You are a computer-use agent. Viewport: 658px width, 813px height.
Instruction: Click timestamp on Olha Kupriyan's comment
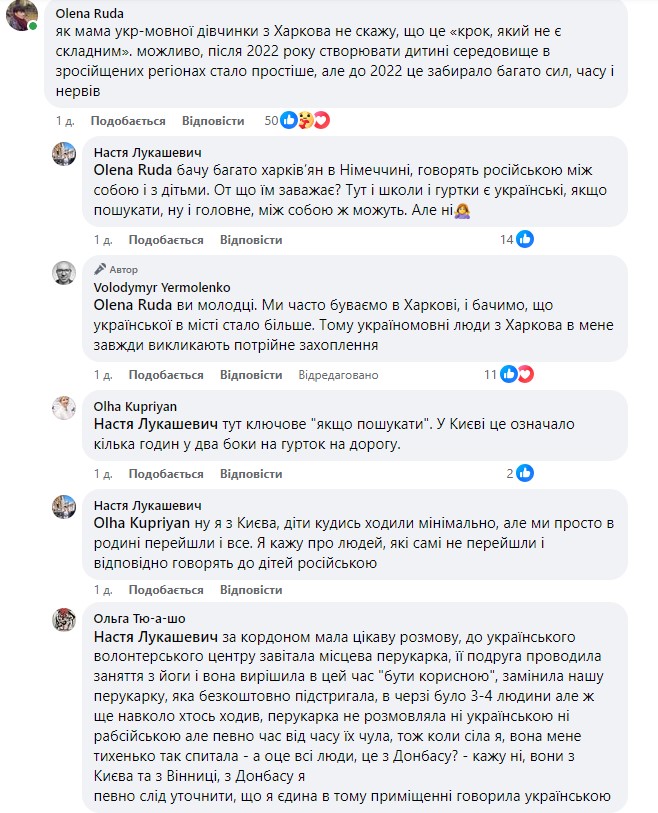point(102,473)
